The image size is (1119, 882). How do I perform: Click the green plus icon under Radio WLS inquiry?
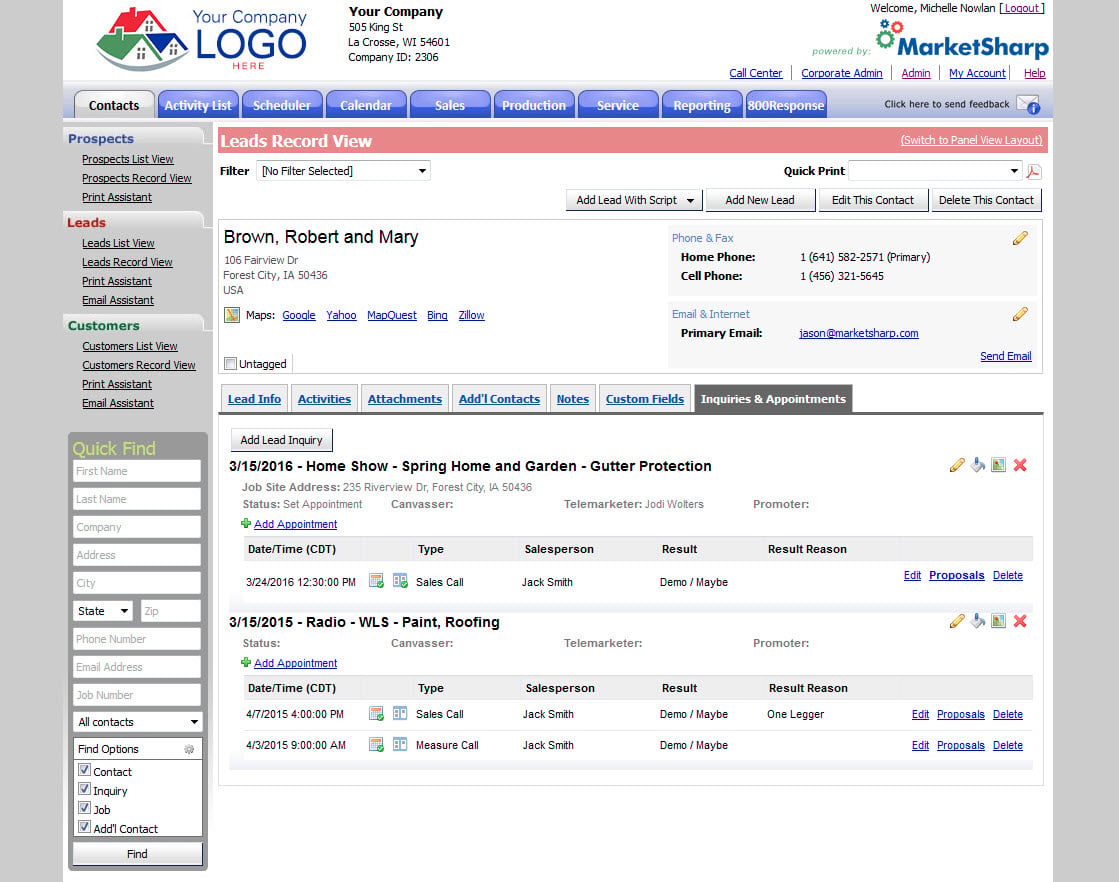246,662
